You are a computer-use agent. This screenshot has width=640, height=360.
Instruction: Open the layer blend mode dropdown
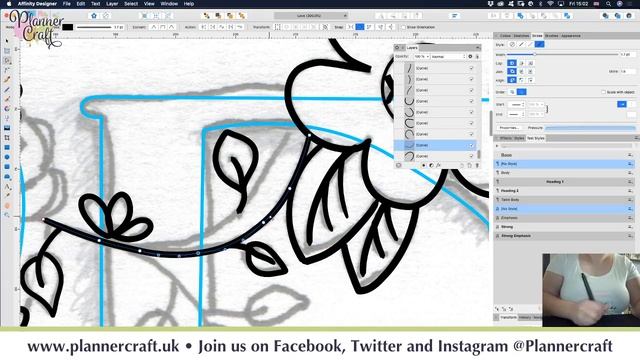click(x=448, y=57)
